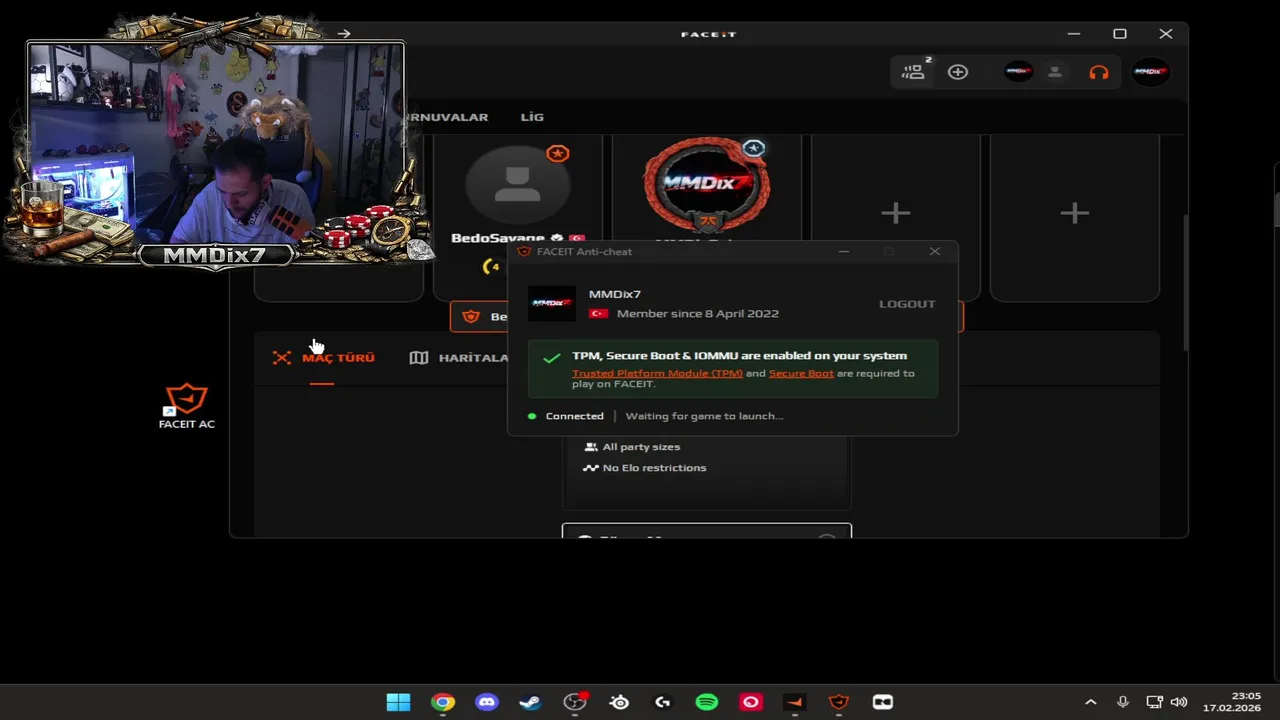Screen dimensions: 1280x720
Task: Click the orange star badge on BedoSavage
Action: [558, 153]
